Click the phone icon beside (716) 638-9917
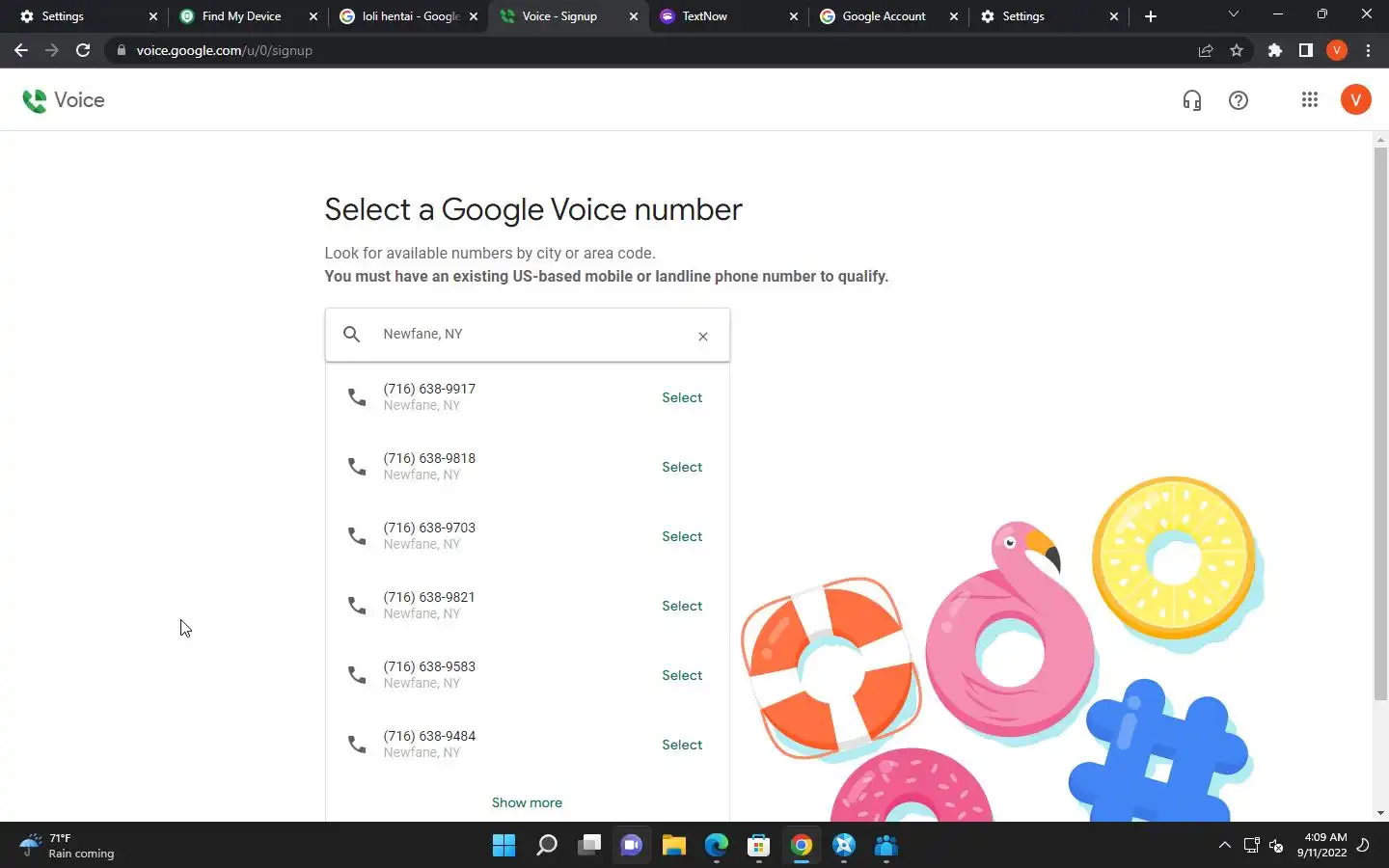 [357, 397]
